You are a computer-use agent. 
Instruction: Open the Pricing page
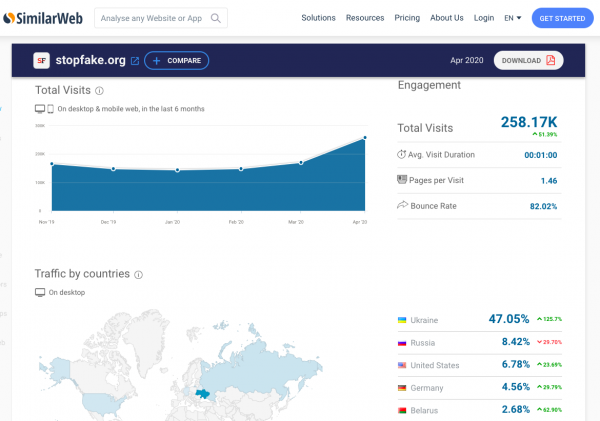pyautogui.click(x=407, y=18)
